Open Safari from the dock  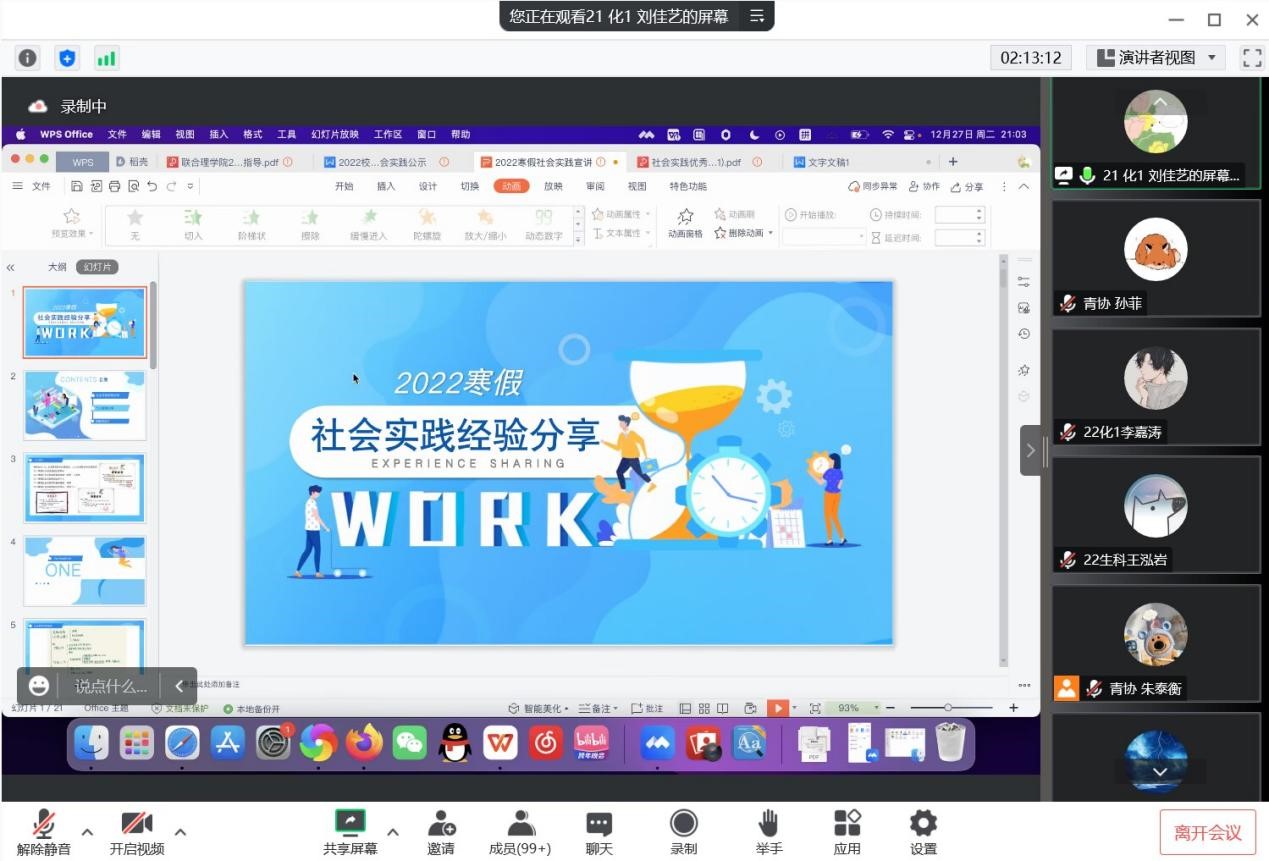(x=182, y=743)
